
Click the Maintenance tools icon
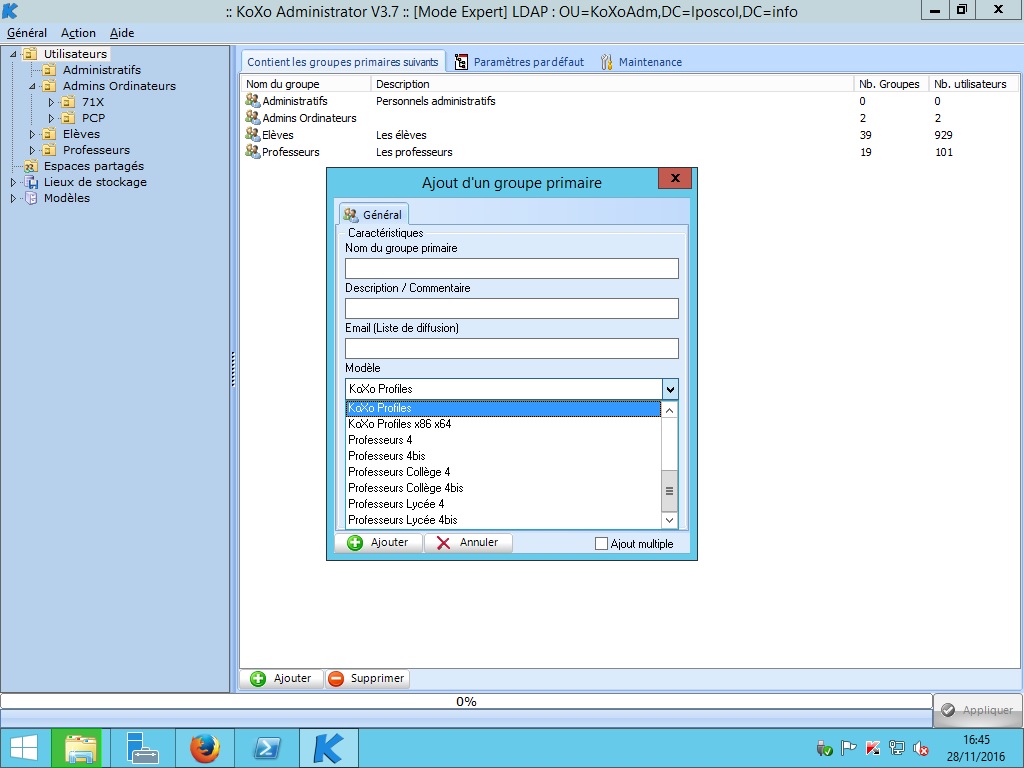(x=607, y=62)
